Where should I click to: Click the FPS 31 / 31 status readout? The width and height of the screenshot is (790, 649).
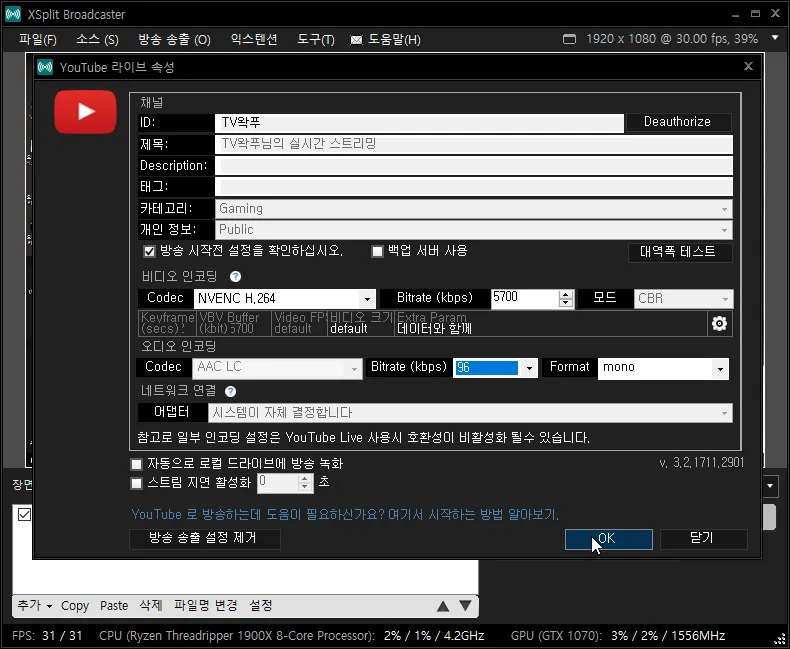pyautogui.click(x=47, y=635)
